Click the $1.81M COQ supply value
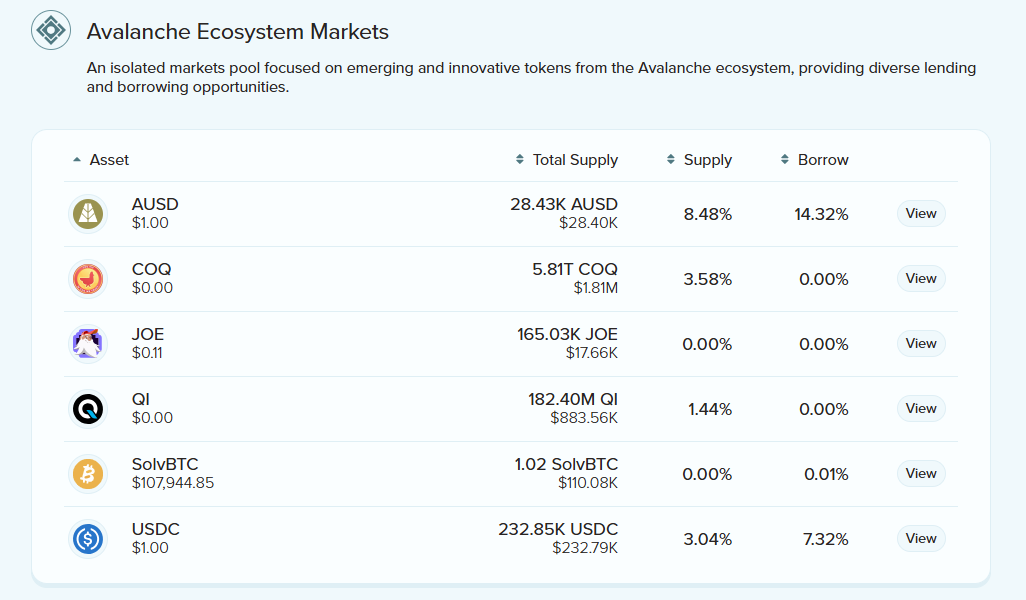 click(x=595, y=288)
